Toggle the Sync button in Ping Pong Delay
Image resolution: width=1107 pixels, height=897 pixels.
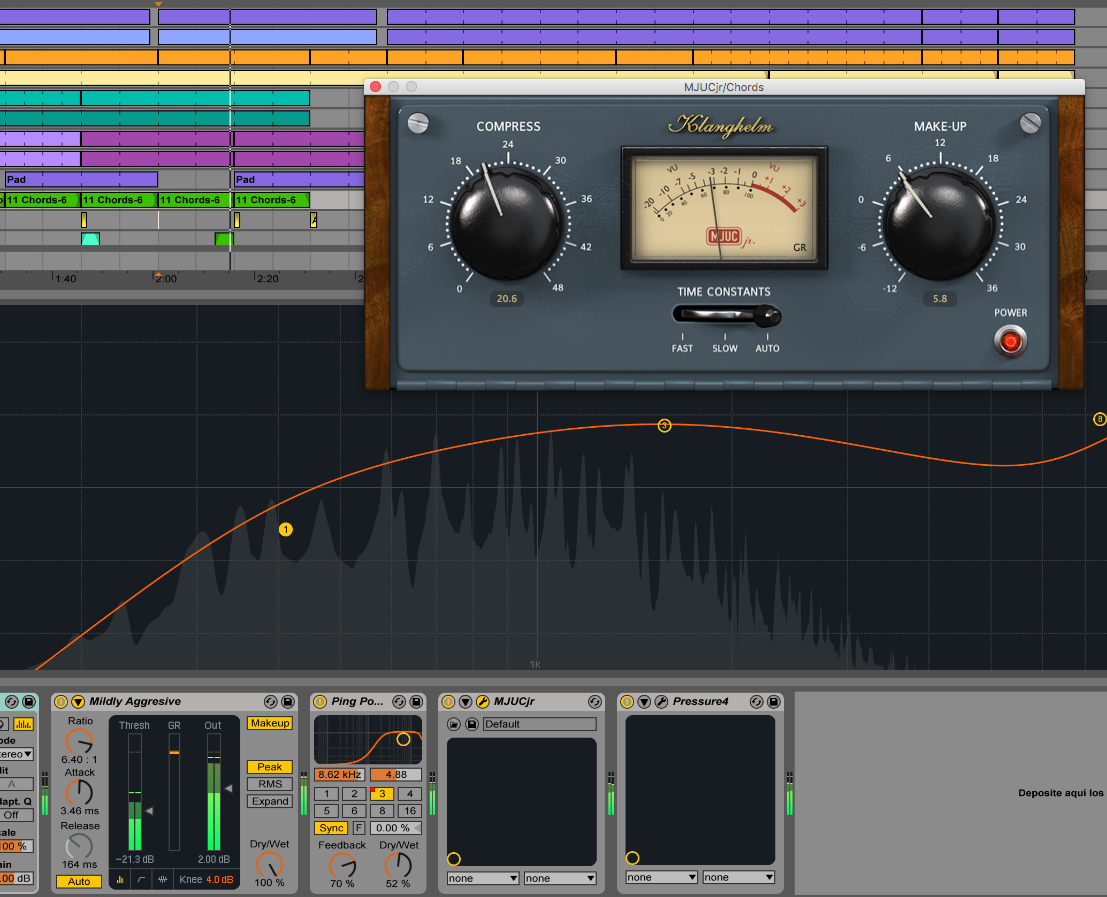pyautogui.click(x=331, y=828)
